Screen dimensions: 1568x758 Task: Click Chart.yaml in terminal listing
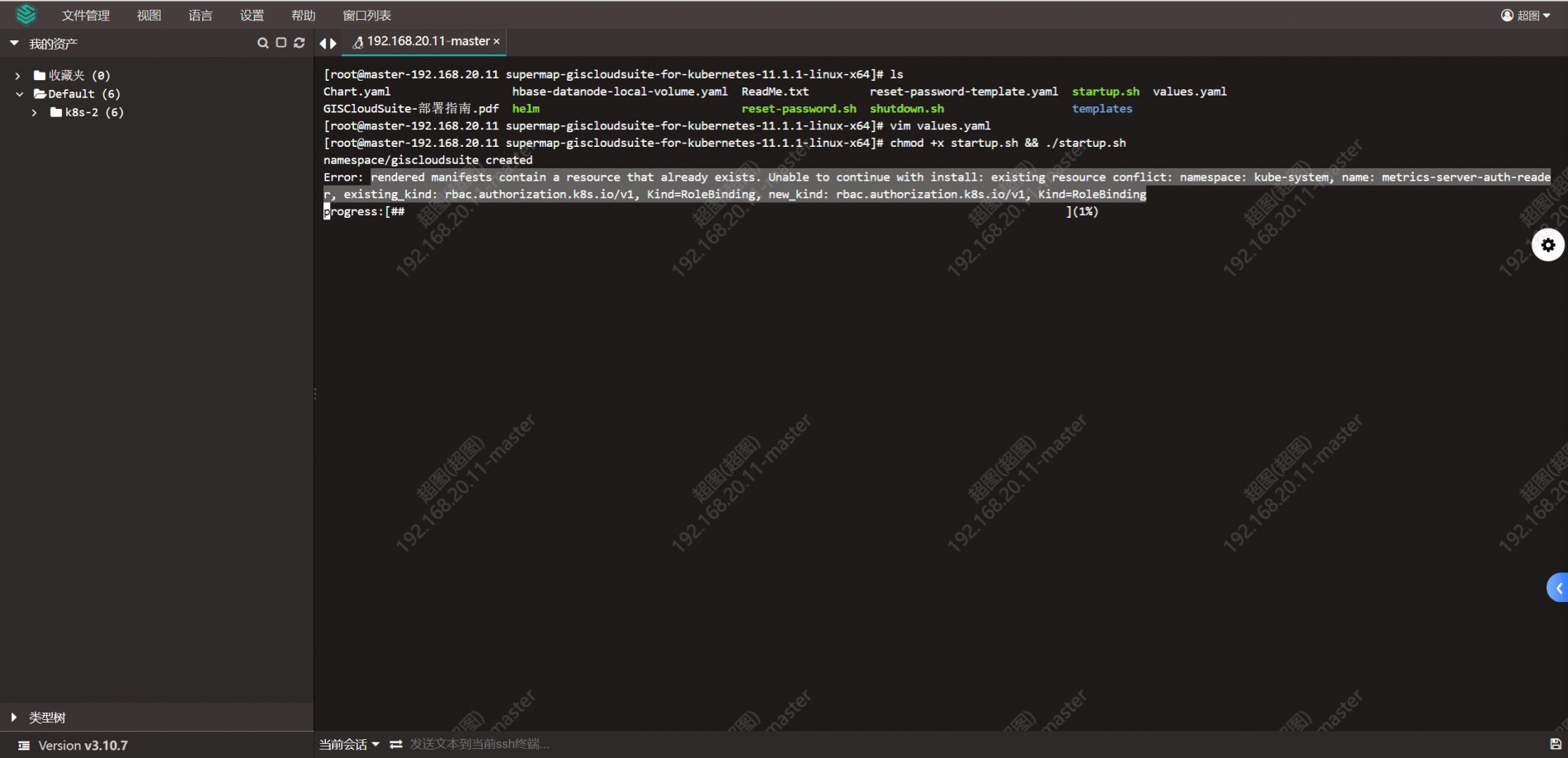(x=357, y=92)
